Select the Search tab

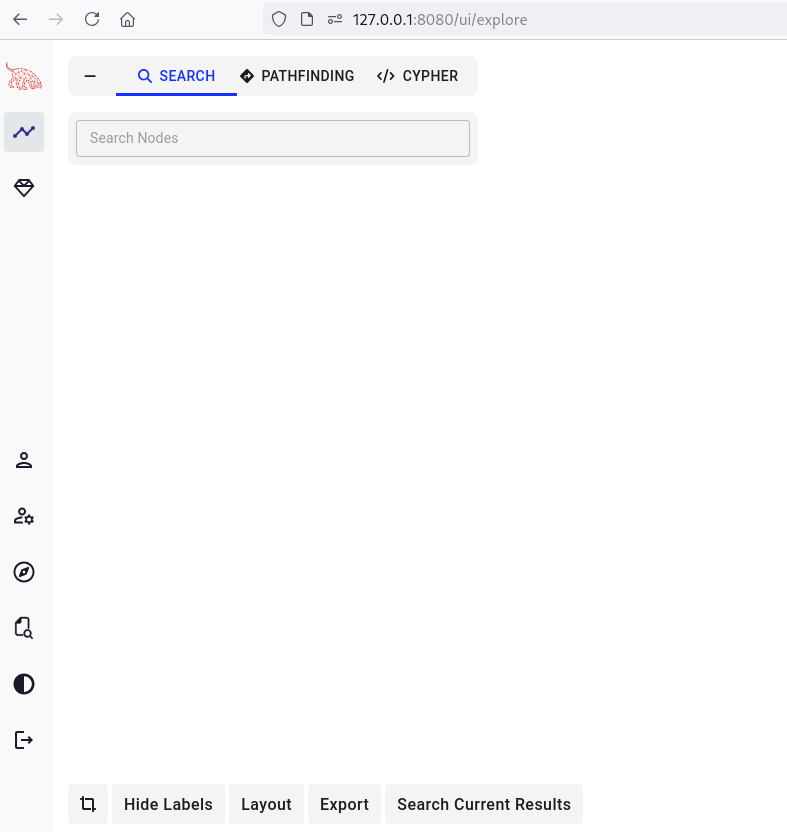176,76
